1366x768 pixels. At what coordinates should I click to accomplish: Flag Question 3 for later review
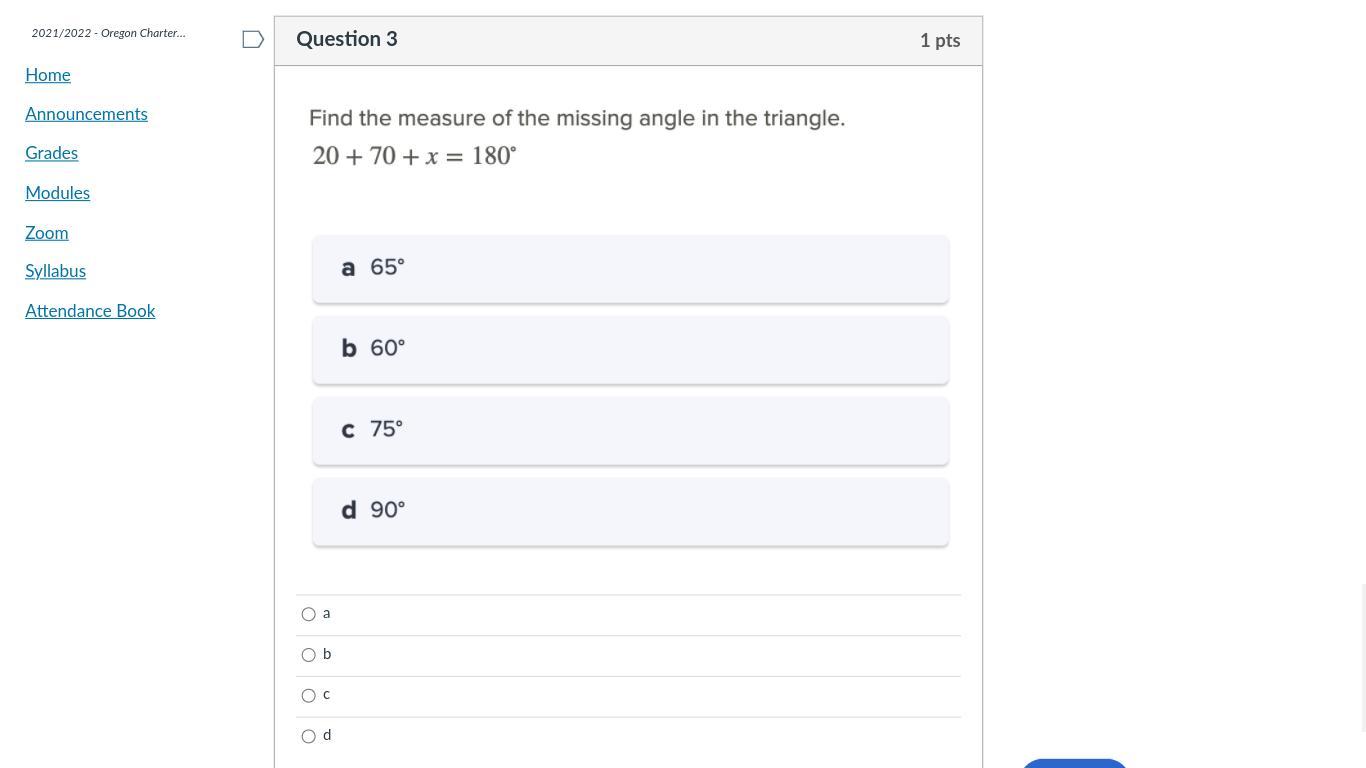click(x=253, y=40)
